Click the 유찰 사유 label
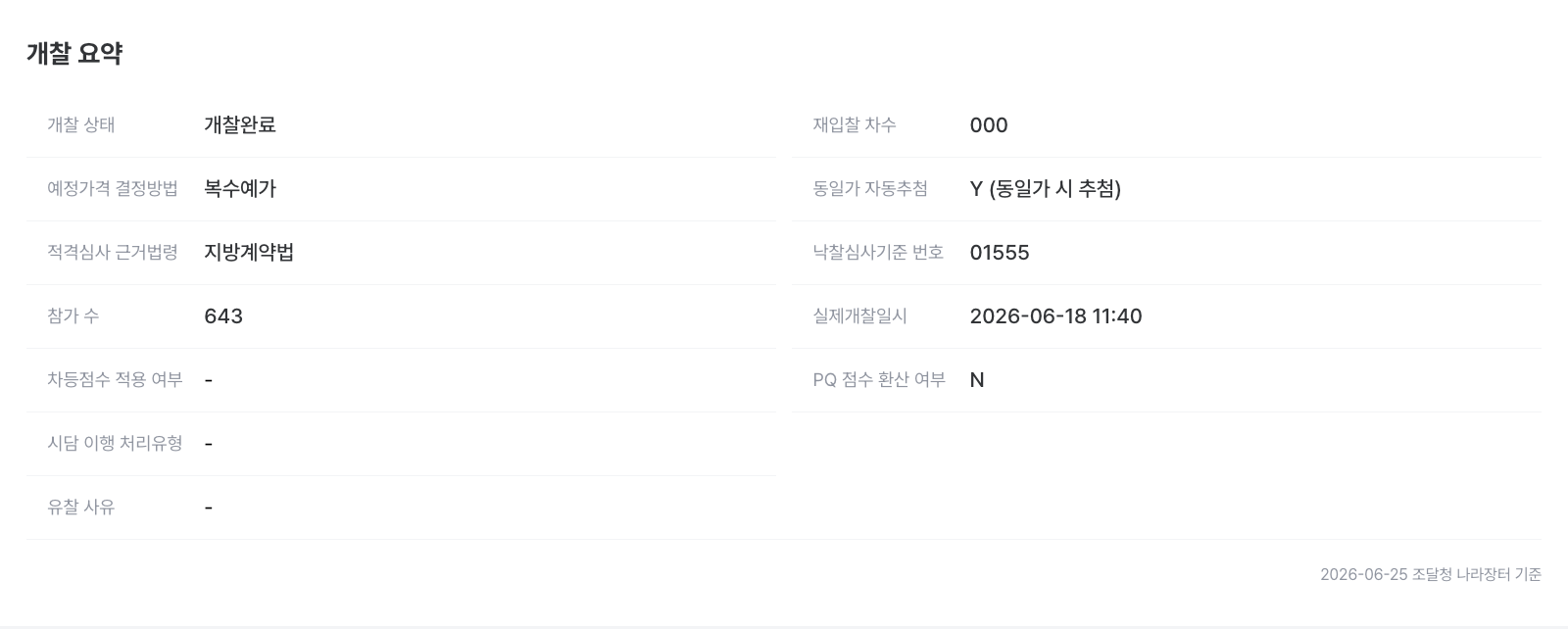 pyautogui.click(x=81, y=507)
